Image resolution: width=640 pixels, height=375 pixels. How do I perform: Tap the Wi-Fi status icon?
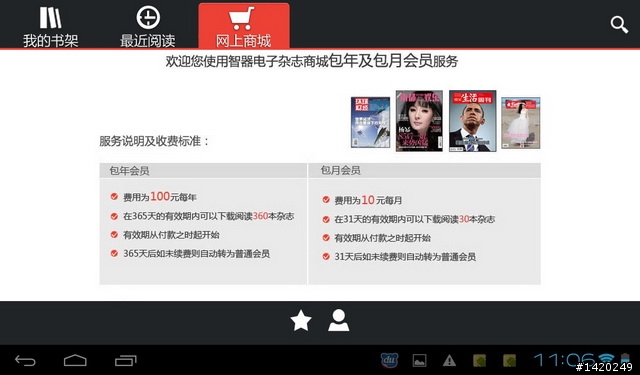(607, 358)
